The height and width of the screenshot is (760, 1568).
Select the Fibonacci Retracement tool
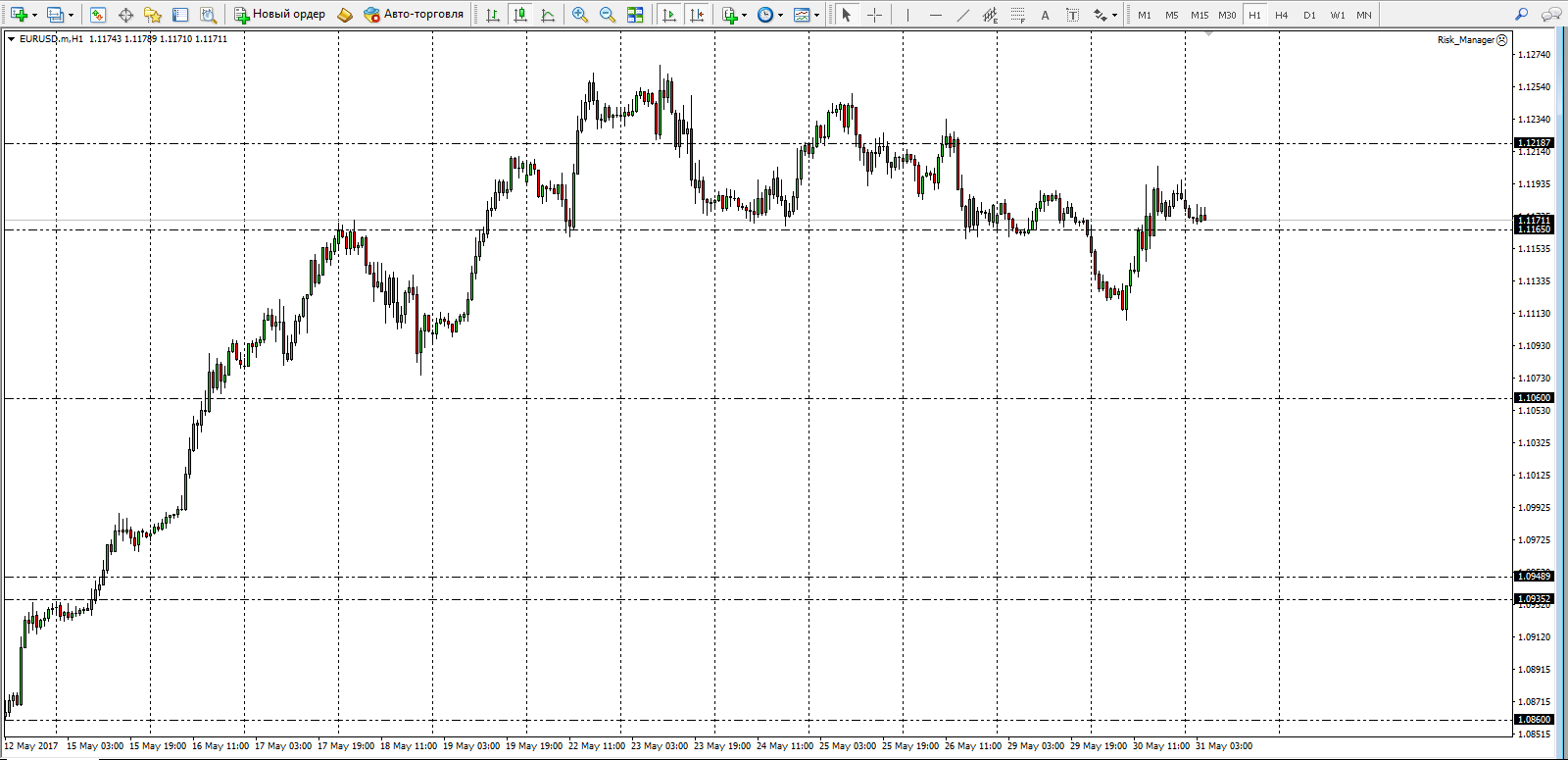pyautogui.click(x=1017, y=15)
